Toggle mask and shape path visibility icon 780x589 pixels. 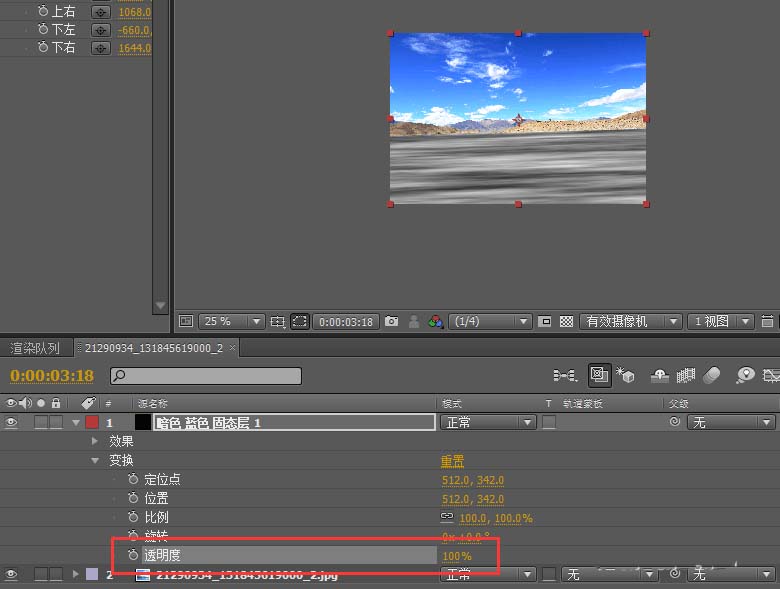(x=300, y=321)
